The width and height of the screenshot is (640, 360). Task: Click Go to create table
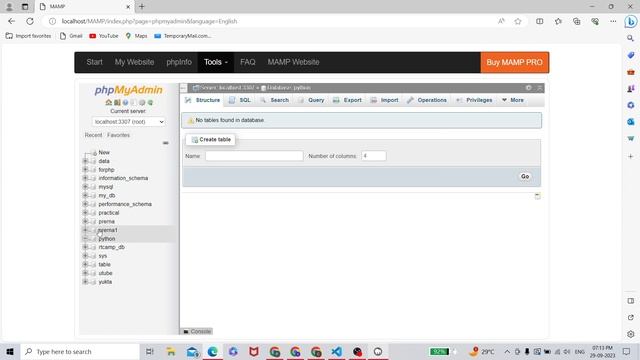[525, 176]
